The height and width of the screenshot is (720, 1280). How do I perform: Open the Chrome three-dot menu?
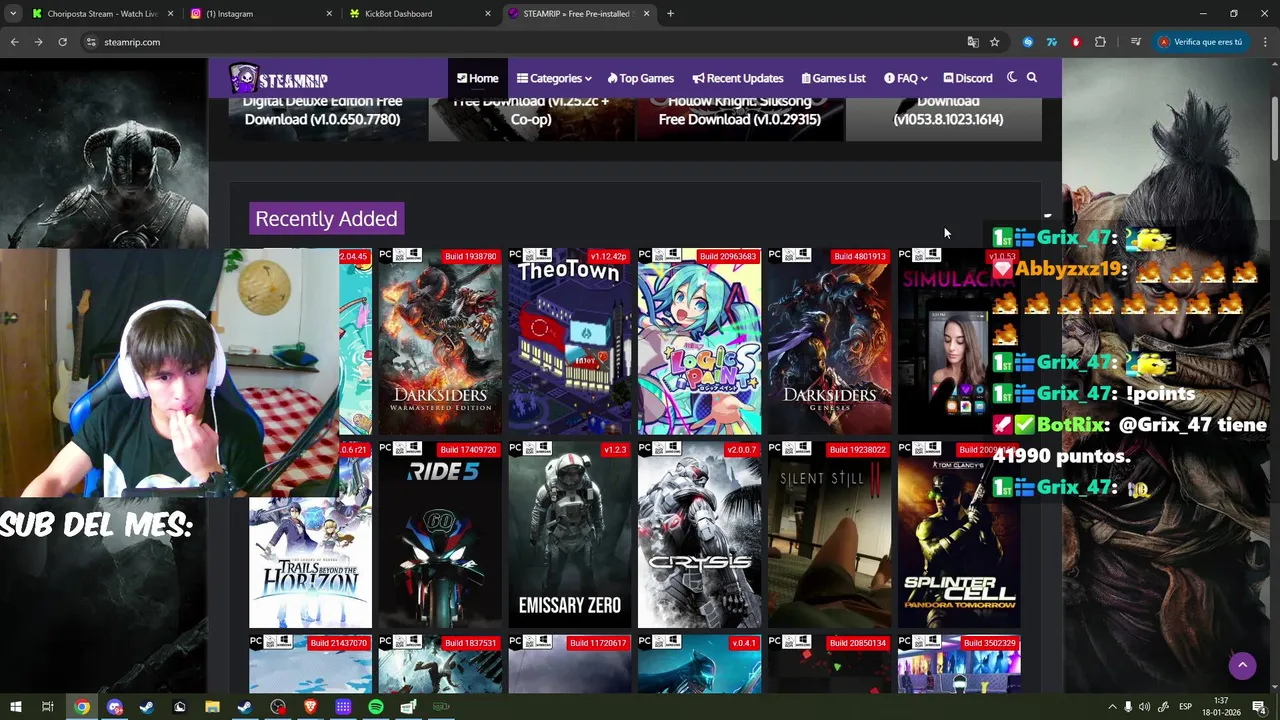pyautogui.click(x=1265, y=42)
